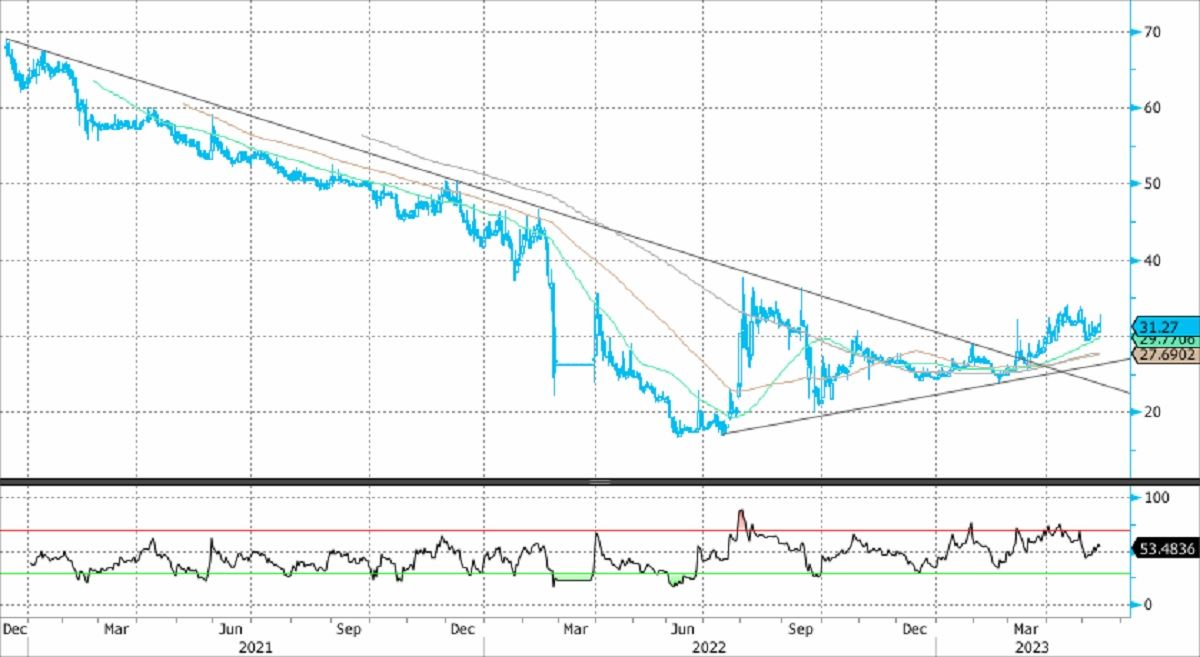Click the 40 price axis label
This screenshot has width=1200, height=657.
(1152, 260)
